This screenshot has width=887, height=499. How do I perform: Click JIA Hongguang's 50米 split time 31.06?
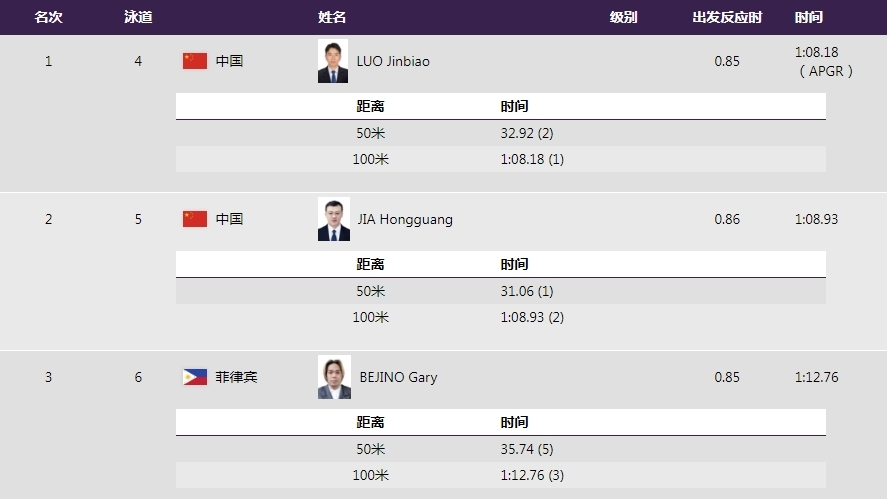(527, 291)
